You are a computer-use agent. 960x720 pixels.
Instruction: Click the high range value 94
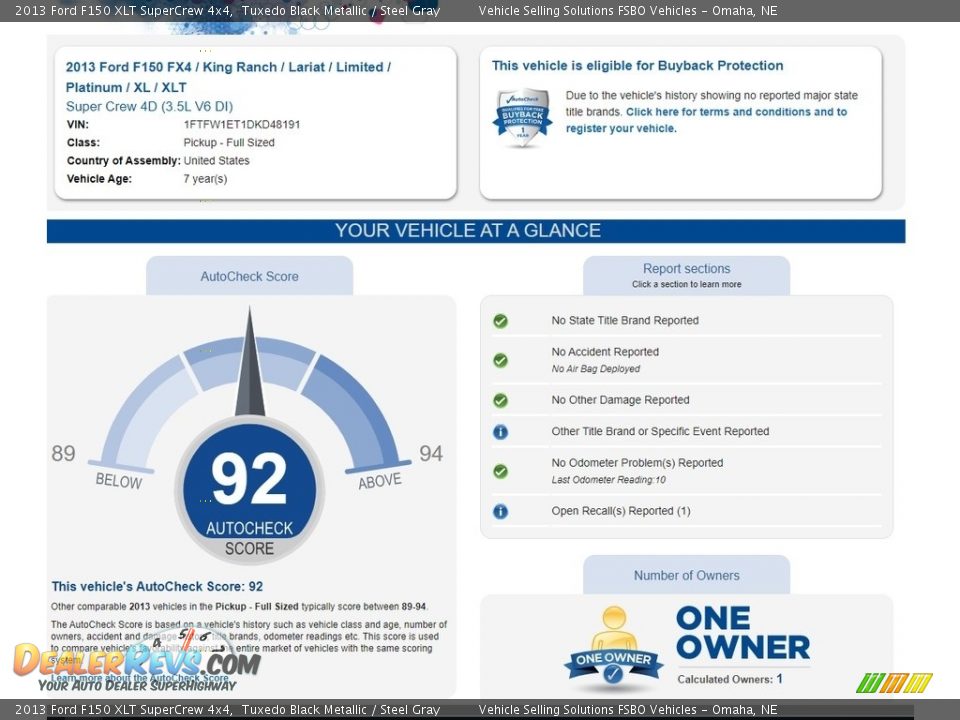pyautogui.click(x=431, y=453)
